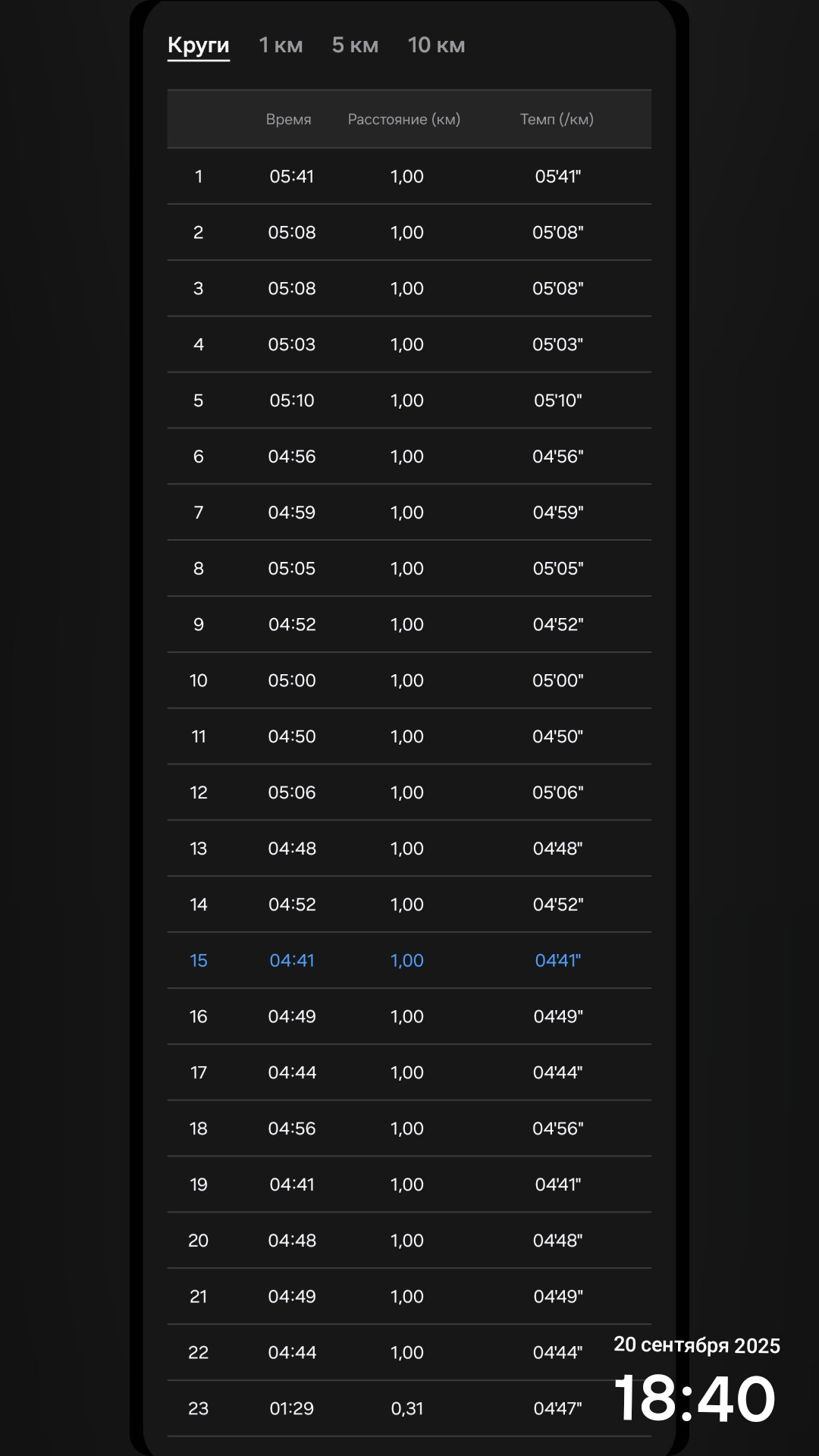This screenshot has height=1456, width=819.
Task: Select lap 12 row with 05:06
Action: (409, 792)
